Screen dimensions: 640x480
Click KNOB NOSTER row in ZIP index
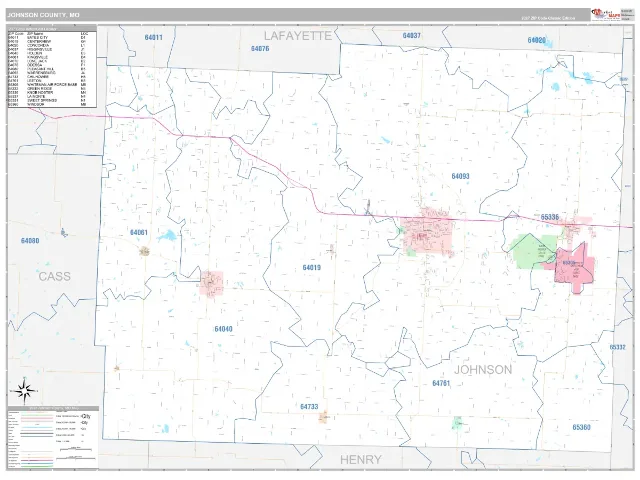[47, 92]
